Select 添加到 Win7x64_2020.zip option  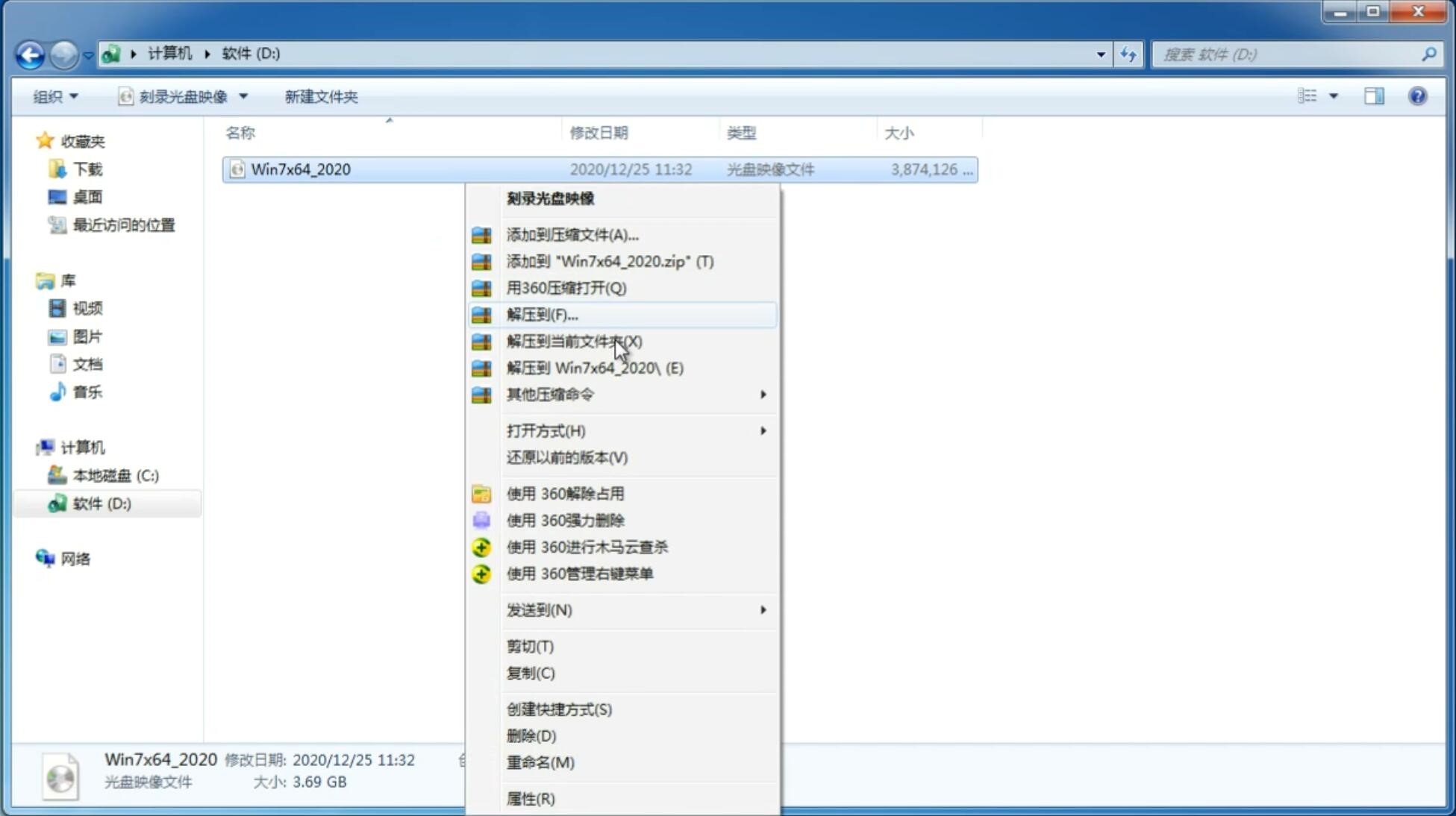point(610,261)
